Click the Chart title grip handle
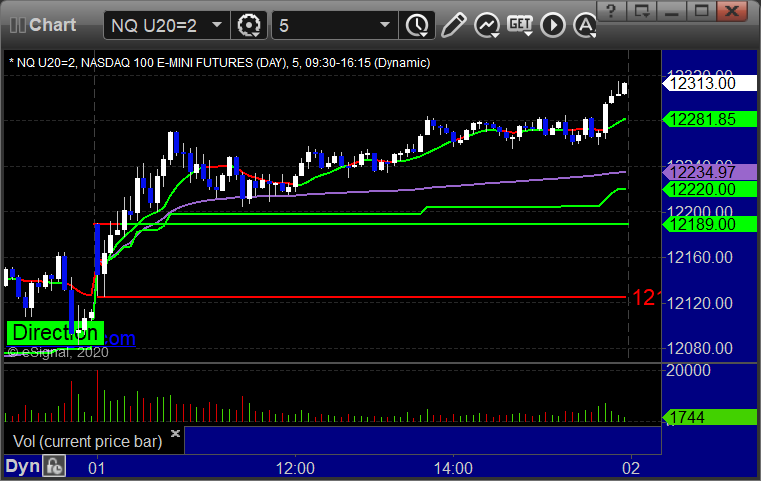Viewport: 761px width, 481px height. pyautogui.click(x=18, y=25)
